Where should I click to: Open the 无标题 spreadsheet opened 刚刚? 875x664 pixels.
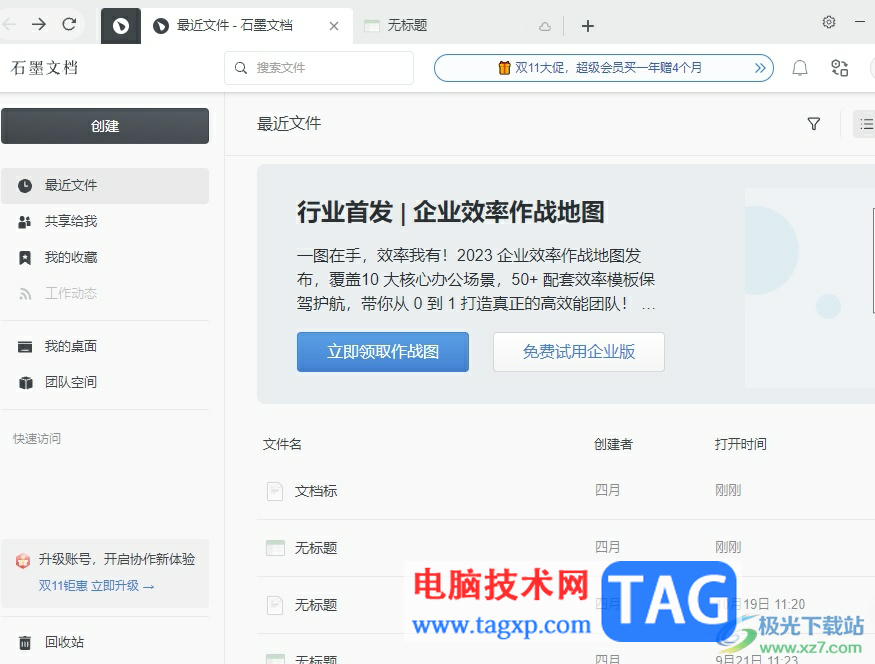point(316,548)
